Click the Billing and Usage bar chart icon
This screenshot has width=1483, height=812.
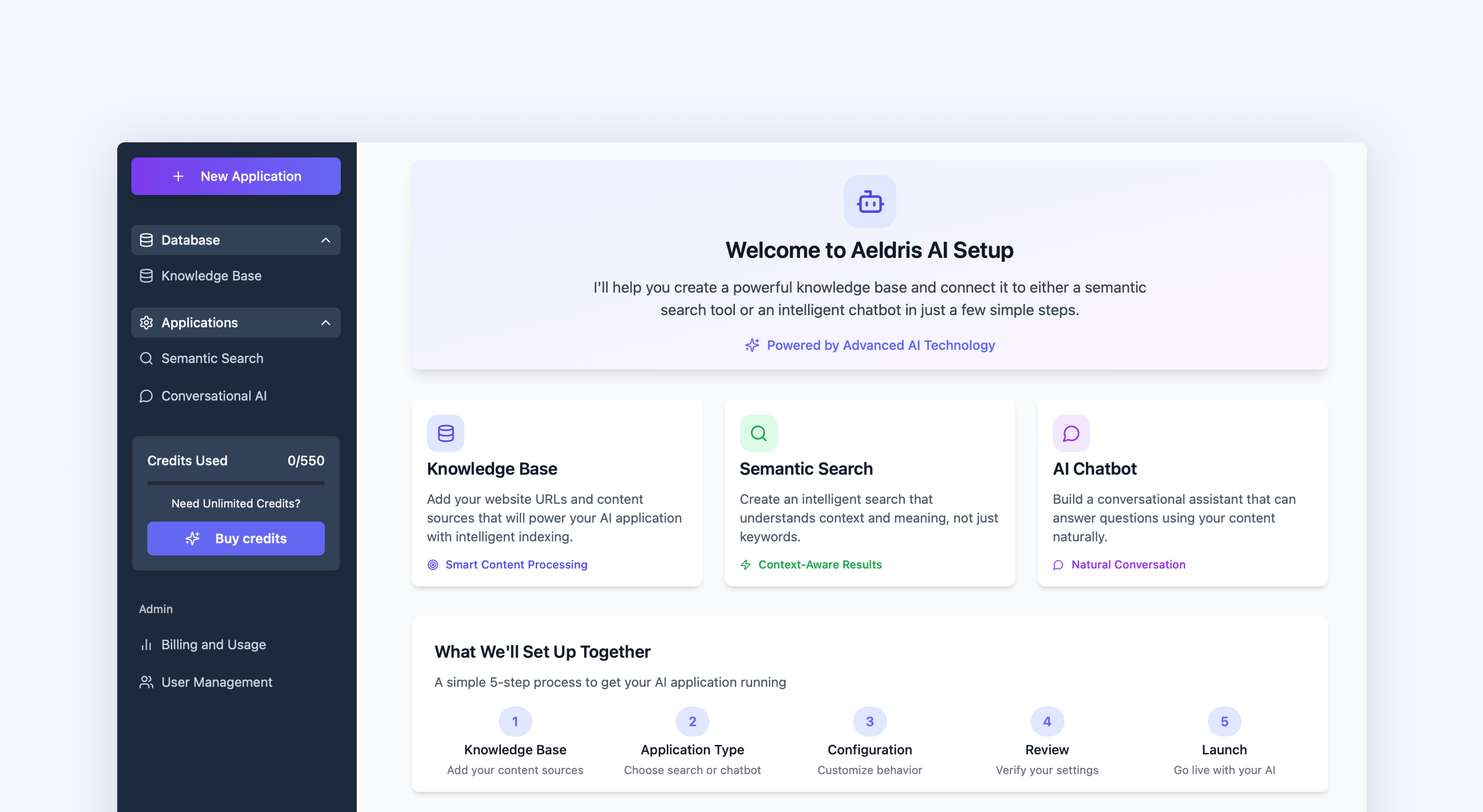(x=146, y=645)
